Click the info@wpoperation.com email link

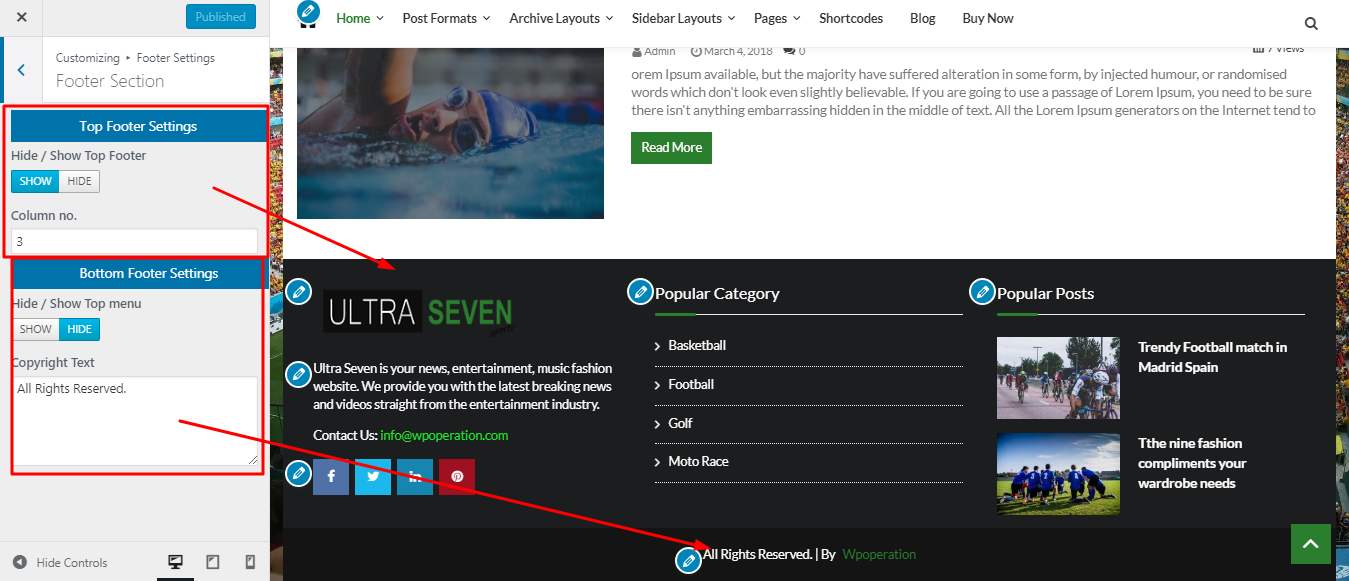click(x=444, y=435)
